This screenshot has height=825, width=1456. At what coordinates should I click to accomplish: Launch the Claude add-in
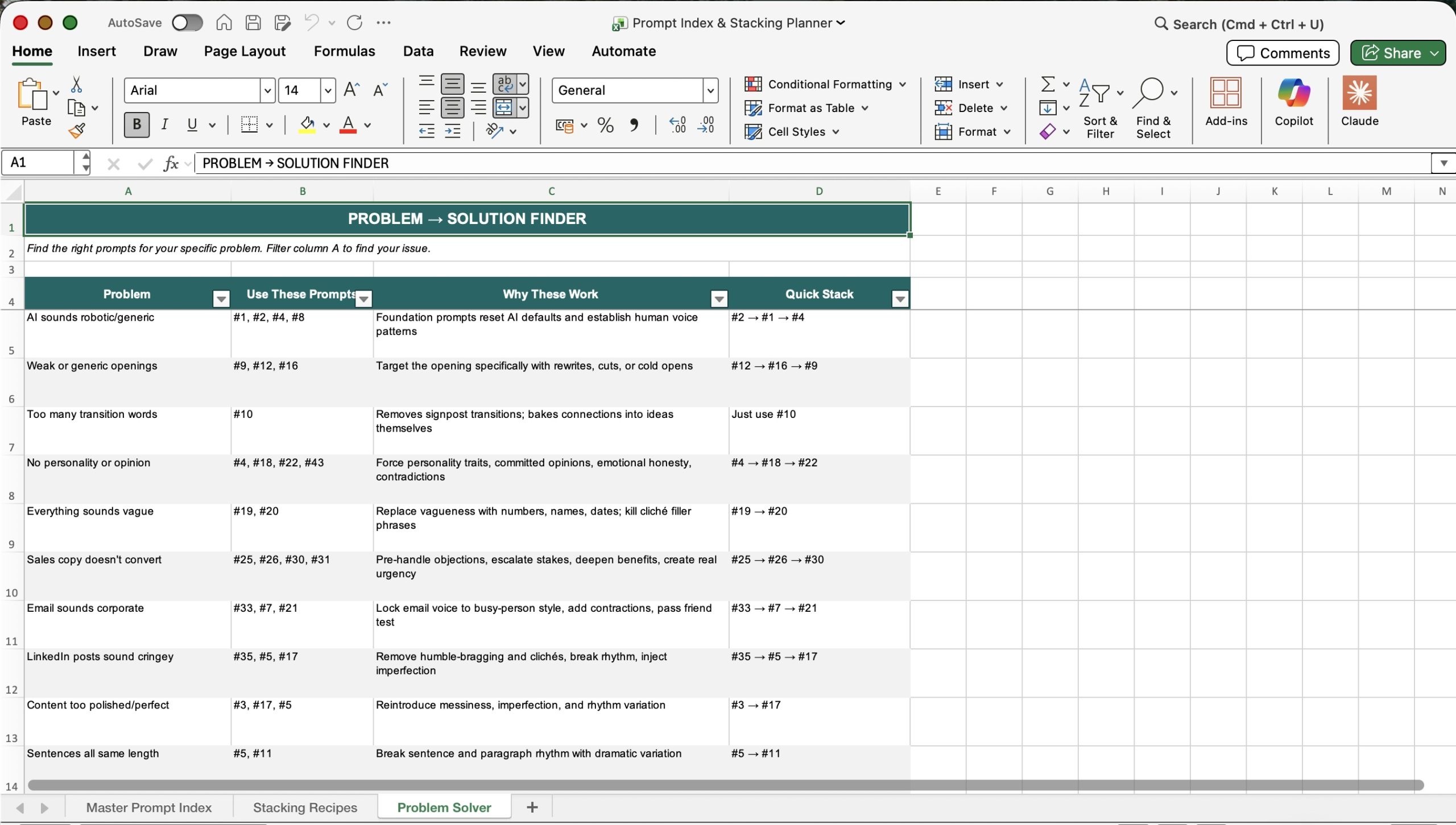click(x=1359, y=102)
